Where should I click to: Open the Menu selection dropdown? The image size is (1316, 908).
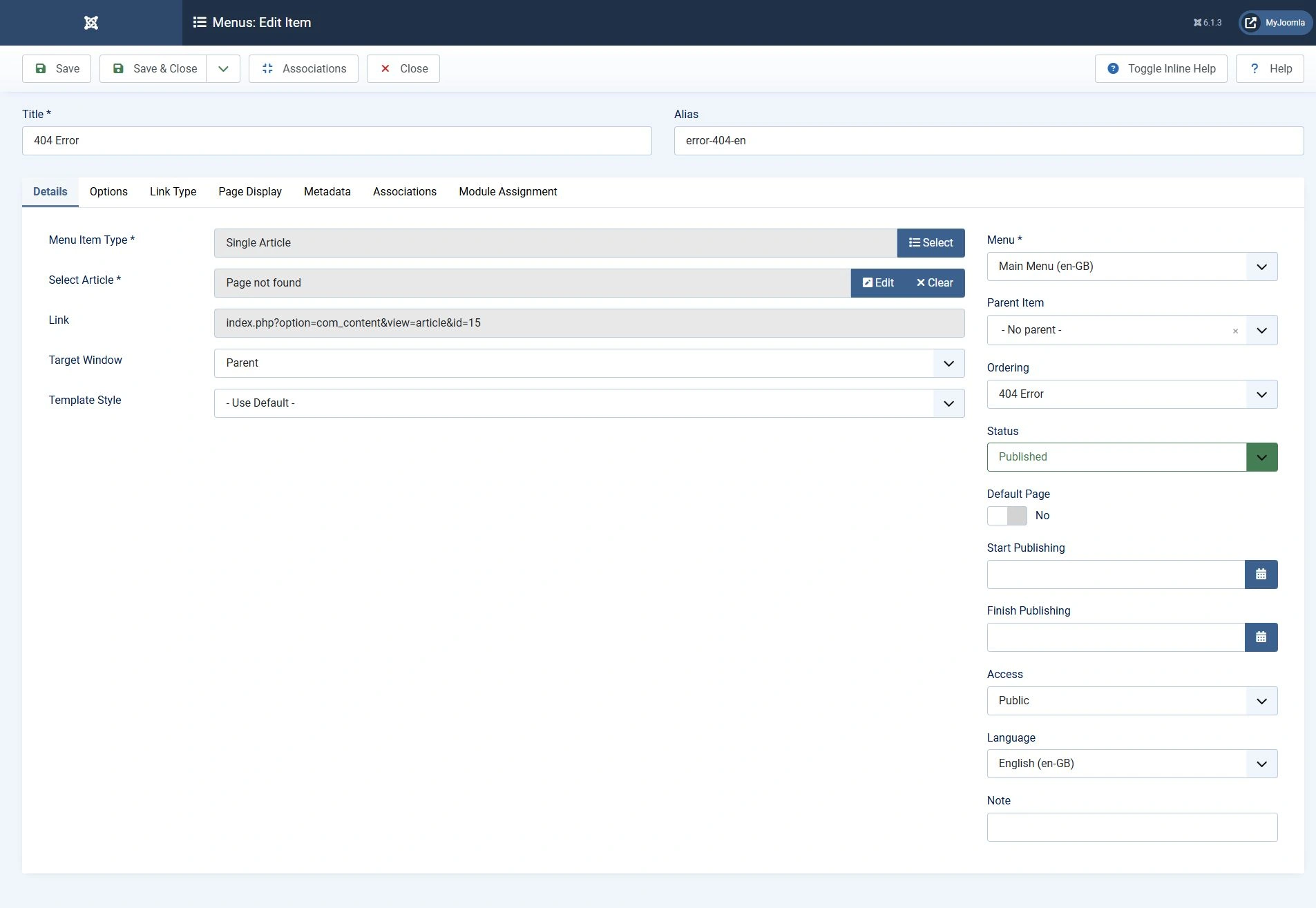coord(1132,267)
